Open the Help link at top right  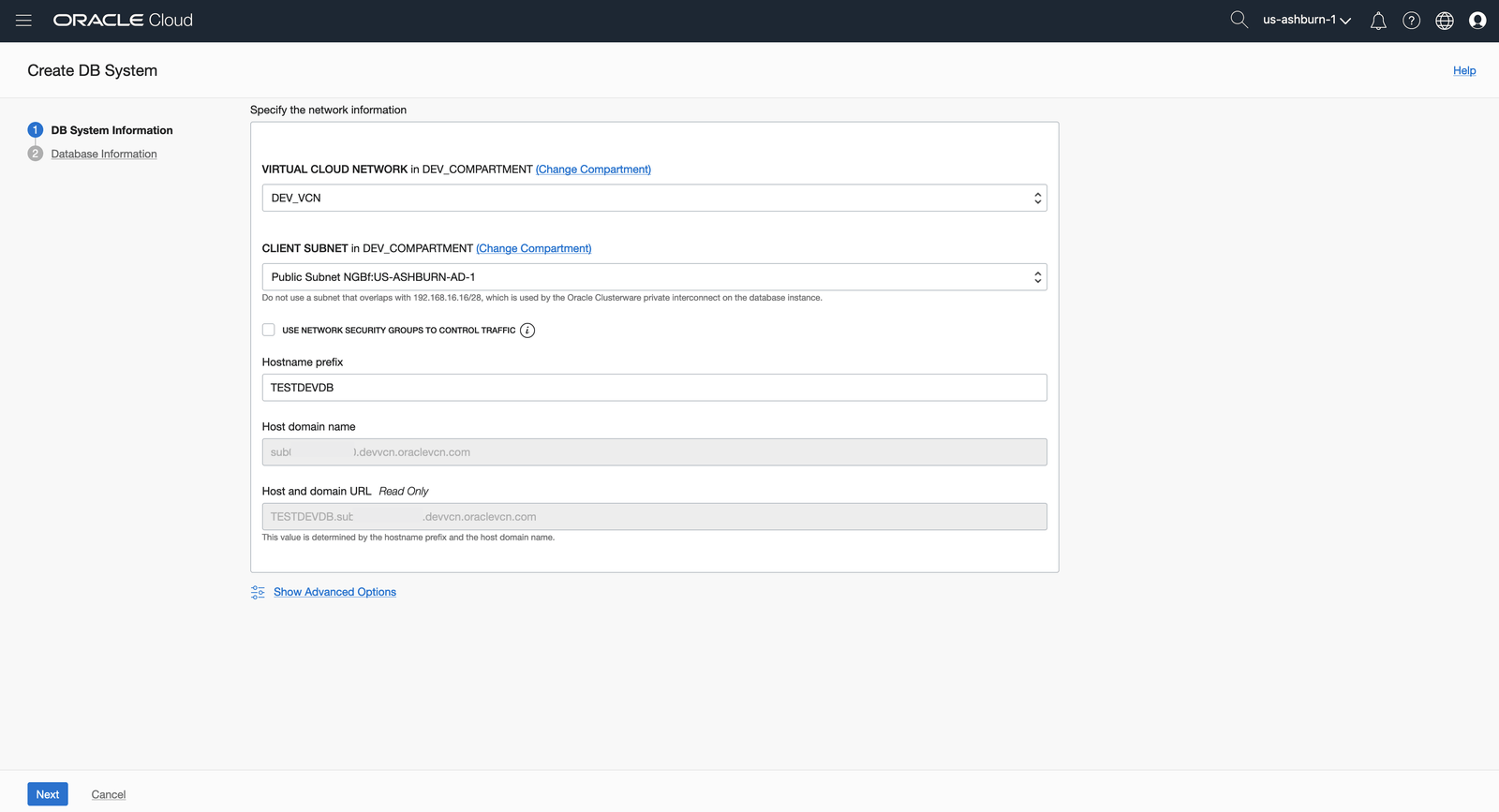1464,70
